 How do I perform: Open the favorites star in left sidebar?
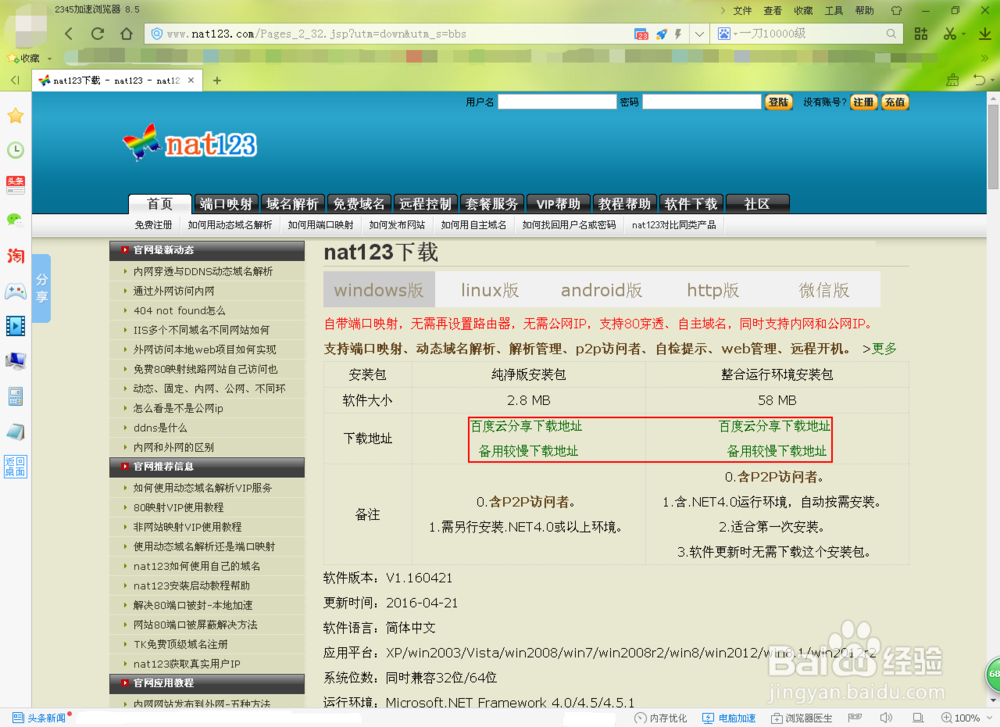(x=15, y=115)
